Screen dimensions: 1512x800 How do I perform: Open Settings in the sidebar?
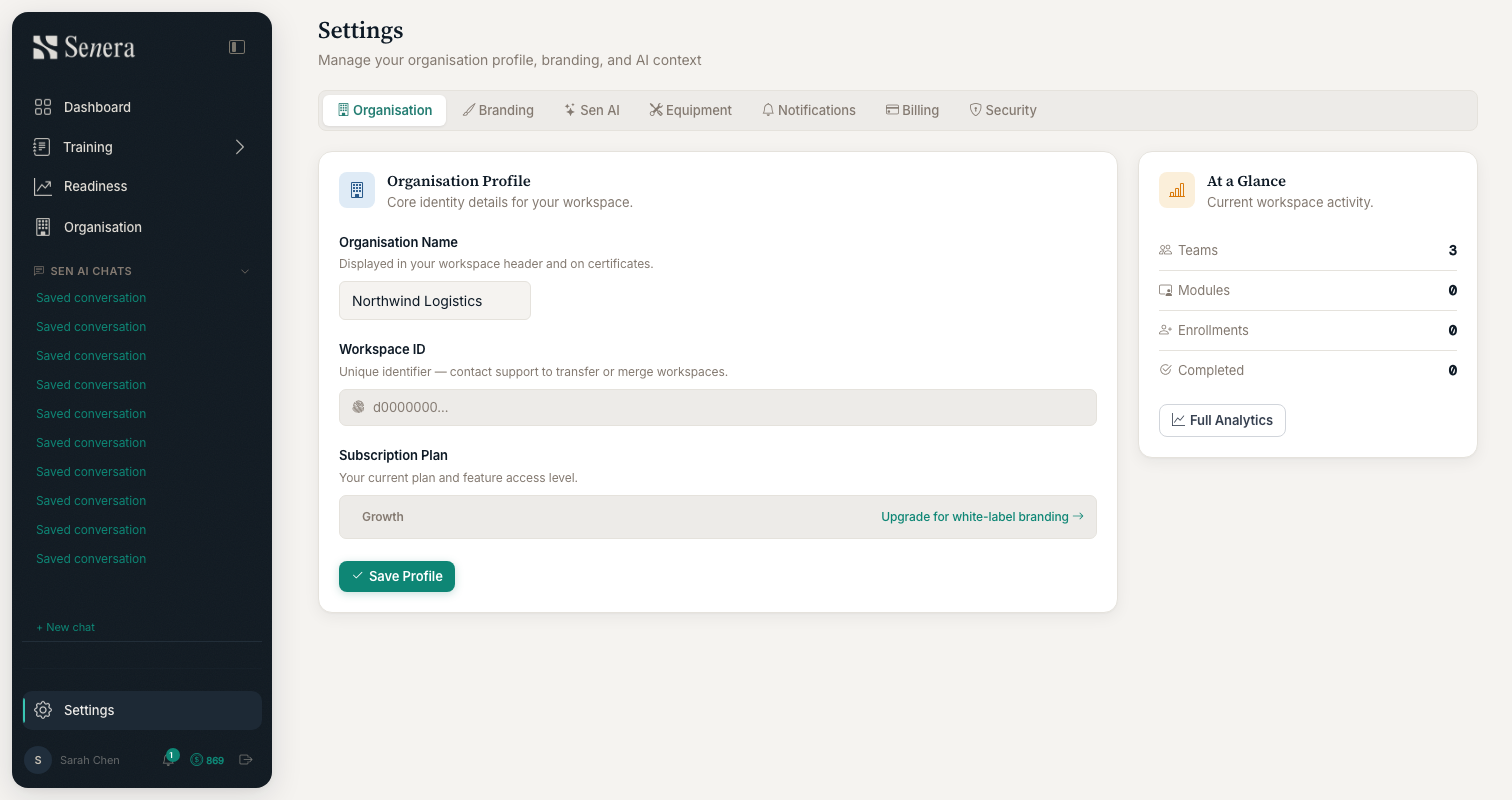click(142, 710)
